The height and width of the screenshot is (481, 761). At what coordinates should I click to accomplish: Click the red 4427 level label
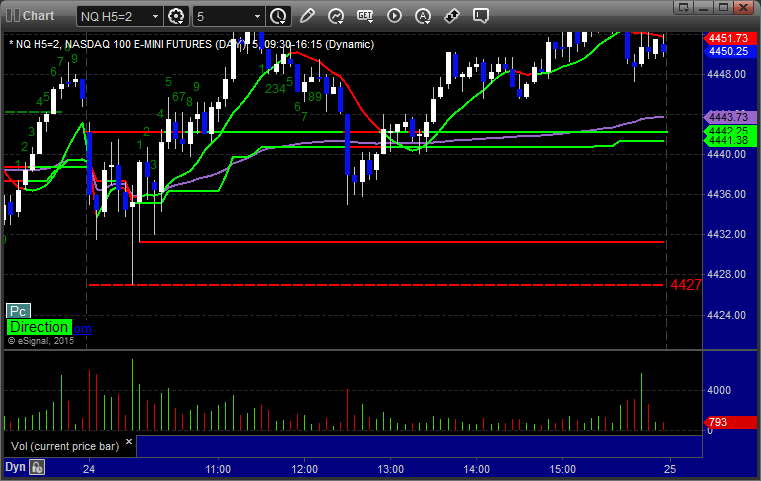pyautogui.click(x=685, y=285)
